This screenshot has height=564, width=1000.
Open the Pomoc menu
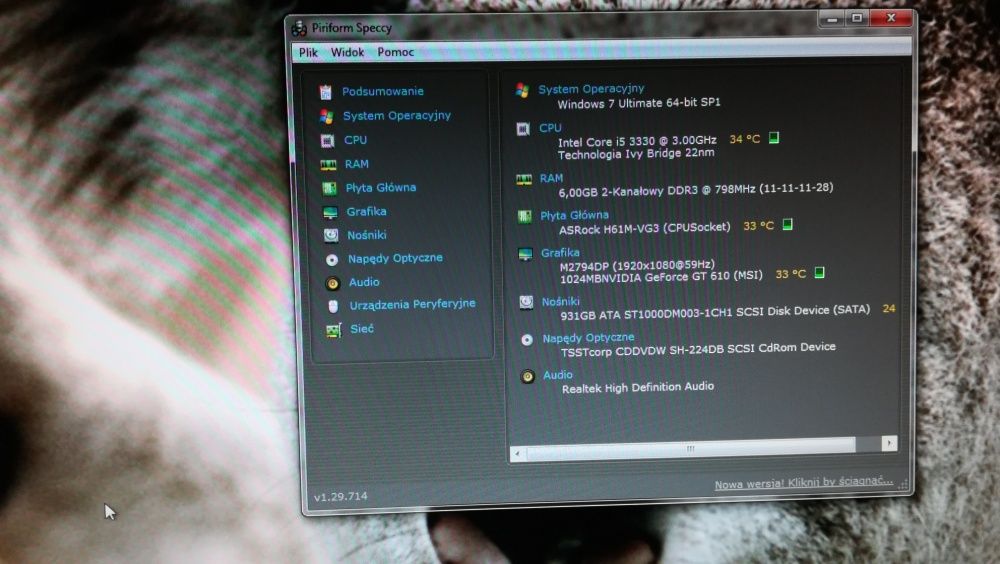pos(395,52)
